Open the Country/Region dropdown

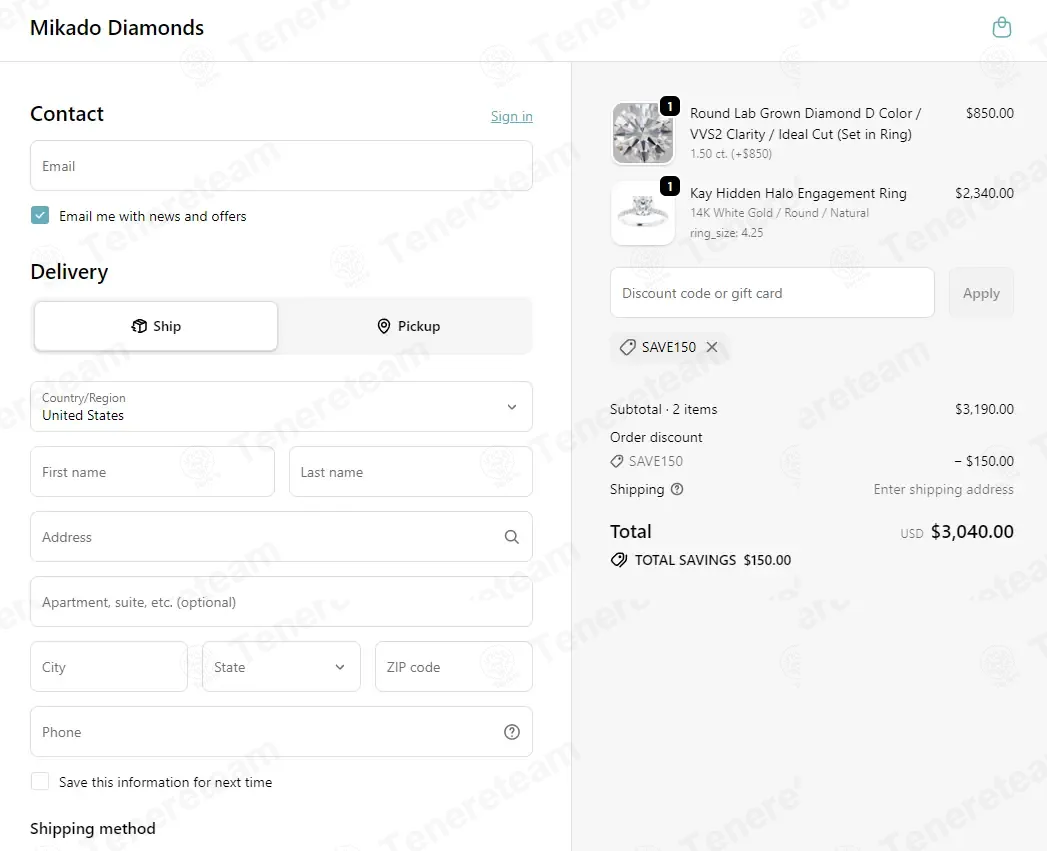(281, 407)
